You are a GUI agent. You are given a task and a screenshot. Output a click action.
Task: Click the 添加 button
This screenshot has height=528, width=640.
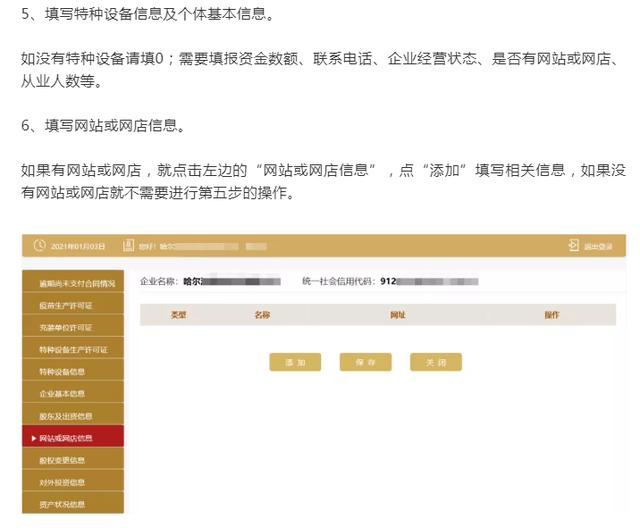point(295,362)
